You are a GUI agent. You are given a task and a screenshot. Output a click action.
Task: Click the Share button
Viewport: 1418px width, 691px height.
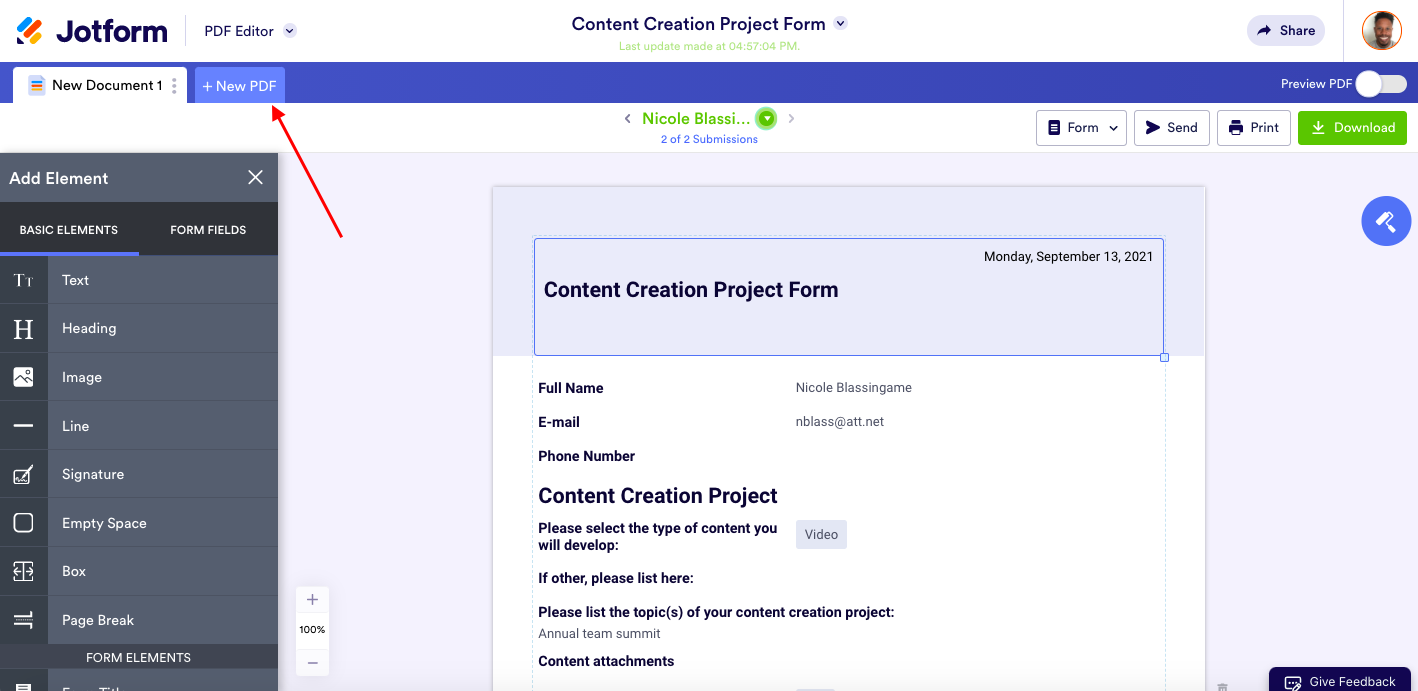pos(1285,31)
